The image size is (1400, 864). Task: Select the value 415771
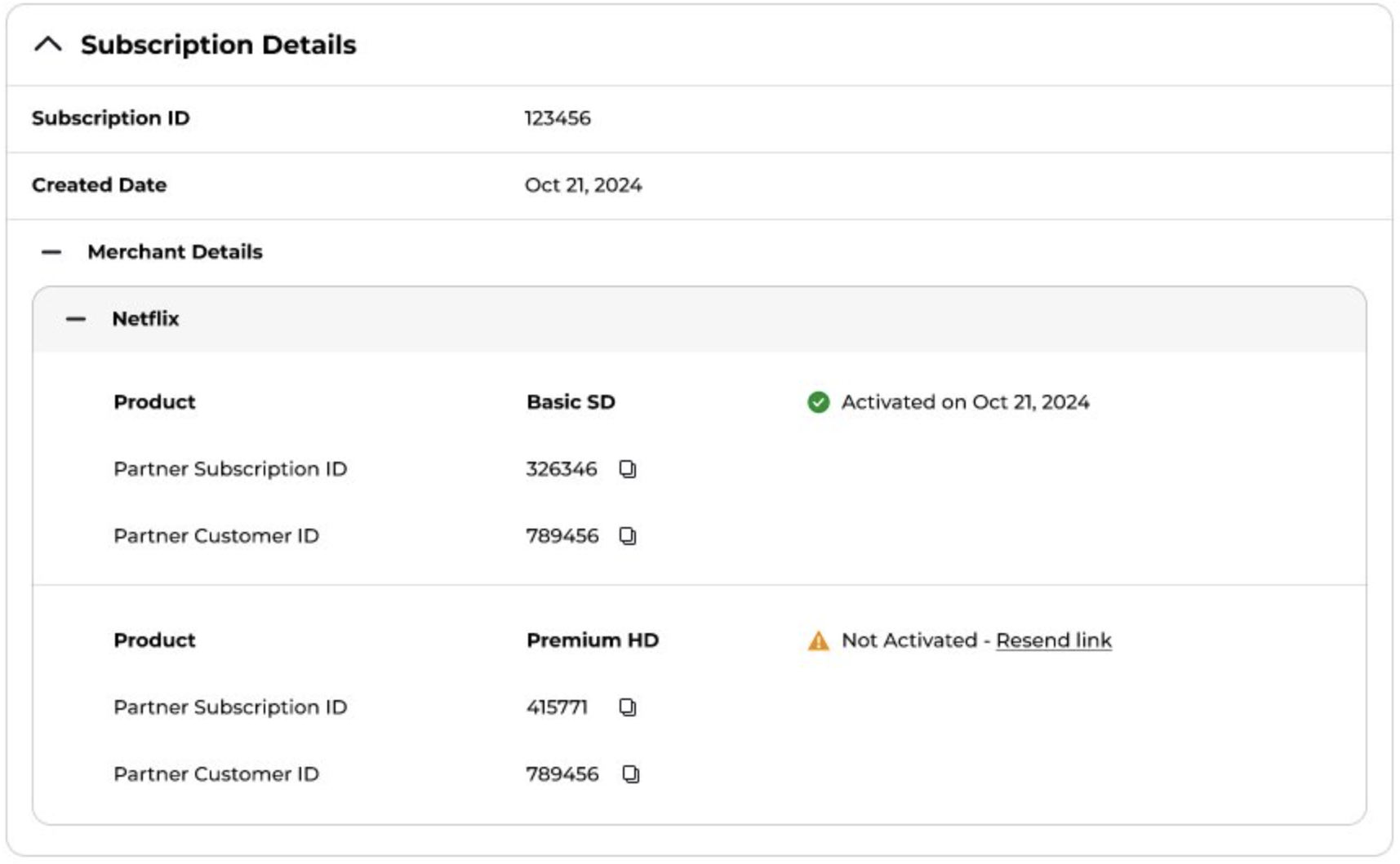click(x=557, y=707)
